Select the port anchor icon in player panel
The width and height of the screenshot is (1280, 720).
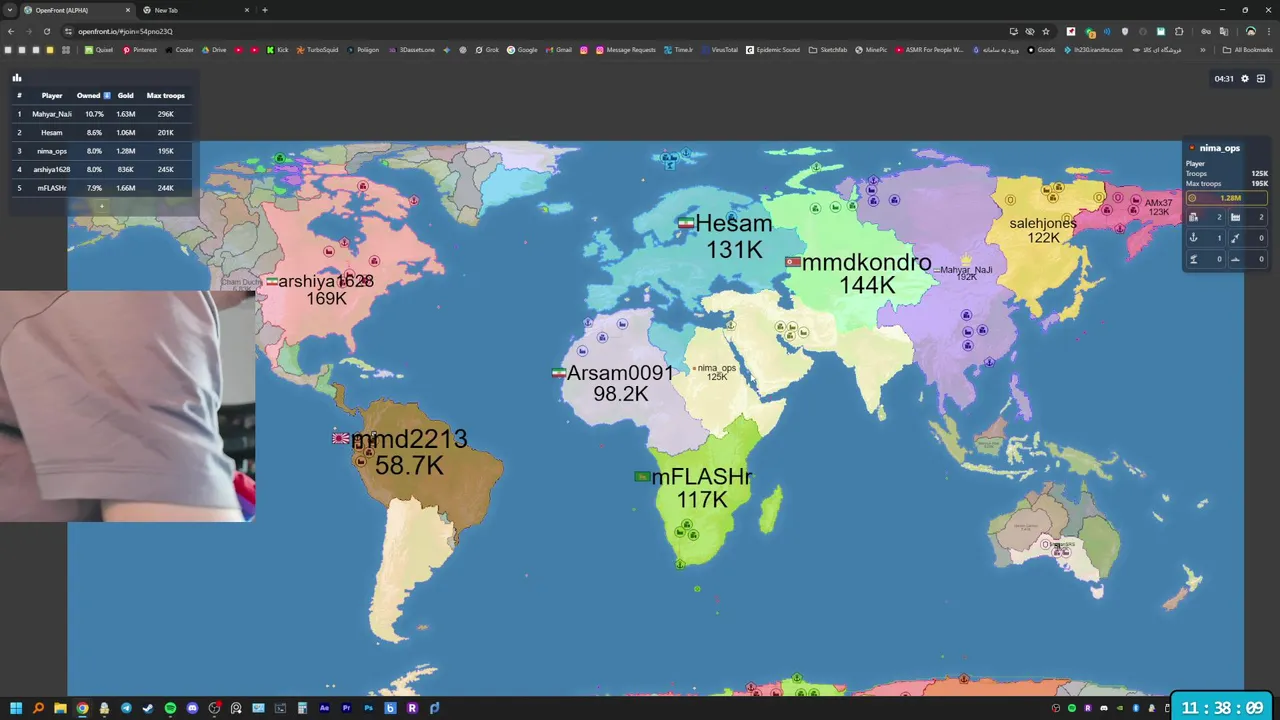1193,238
